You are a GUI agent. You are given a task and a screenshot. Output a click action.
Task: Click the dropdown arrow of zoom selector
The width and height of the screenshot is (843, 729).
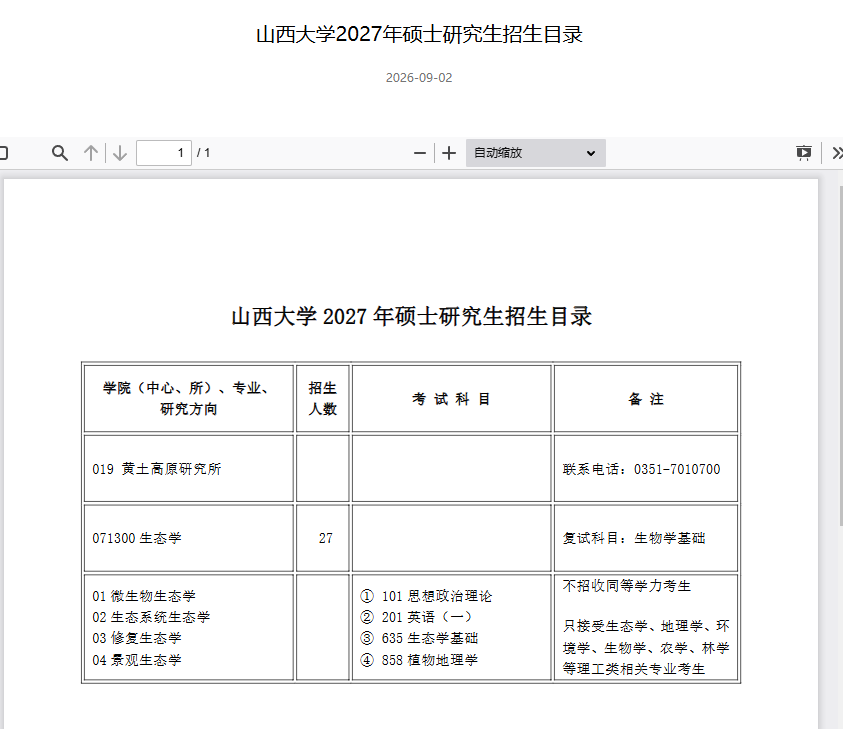pos(591,153)
